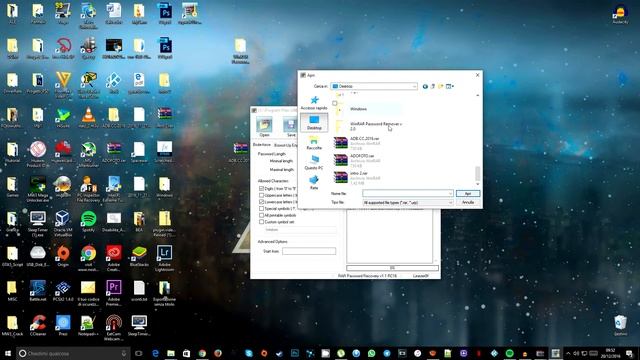Image resolution: width=640 pixels, height=360 pixels.
Task: Open the Windows Start menu
Action: [x=7, y=353]
